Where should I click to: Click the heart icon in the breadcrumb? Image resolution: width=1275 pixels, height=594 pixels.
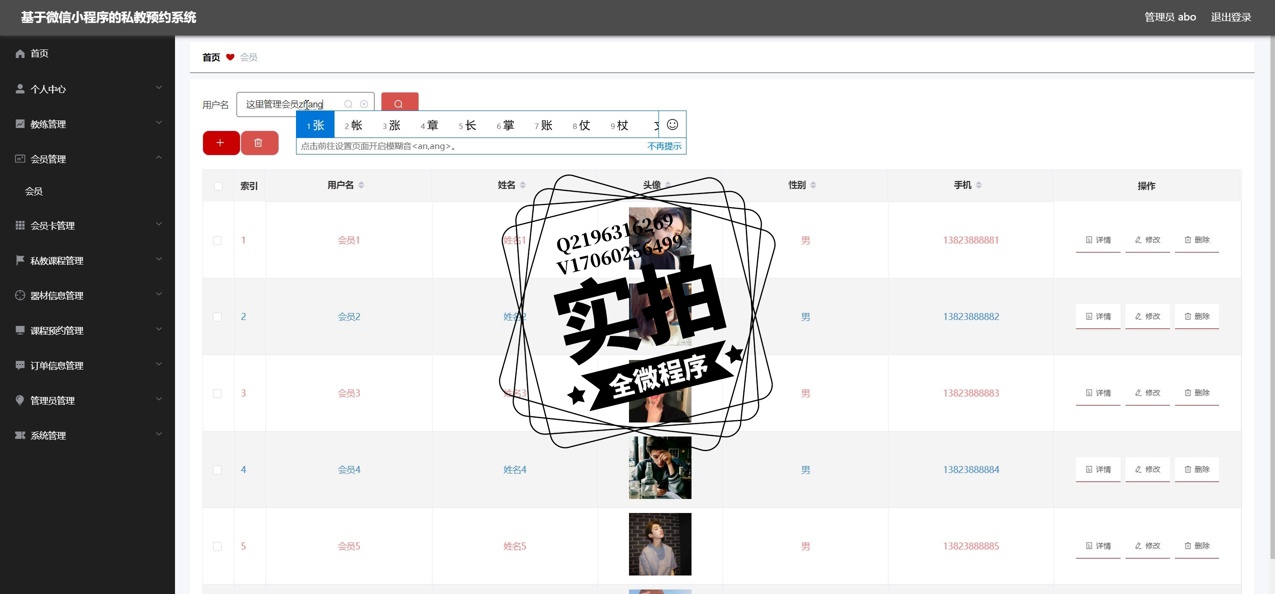[230, 57]
